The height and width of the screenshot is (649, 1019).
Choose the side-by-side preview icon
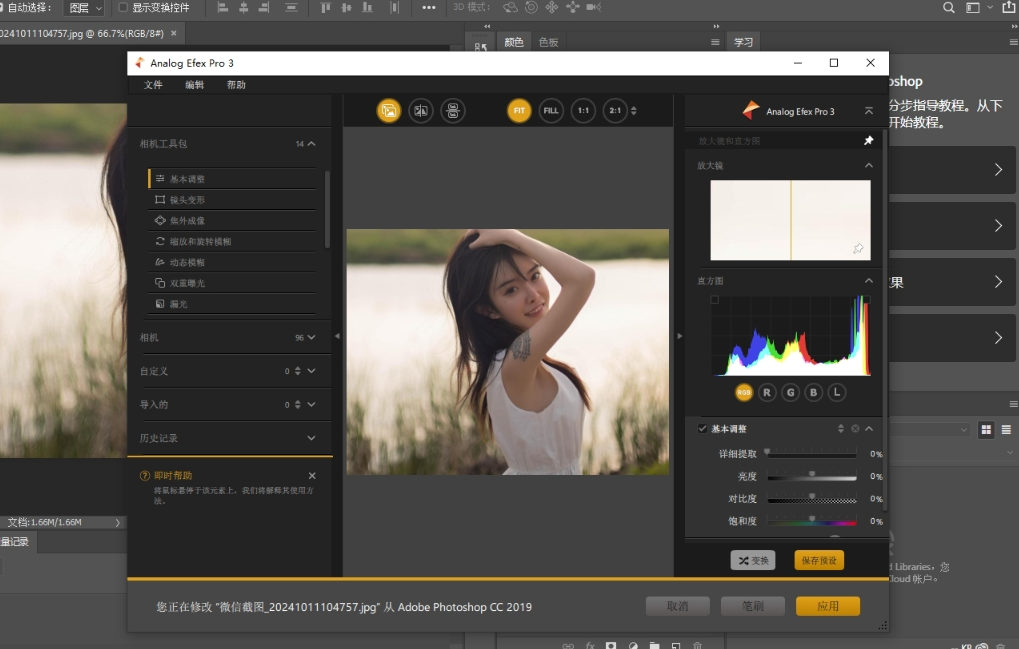453,111
